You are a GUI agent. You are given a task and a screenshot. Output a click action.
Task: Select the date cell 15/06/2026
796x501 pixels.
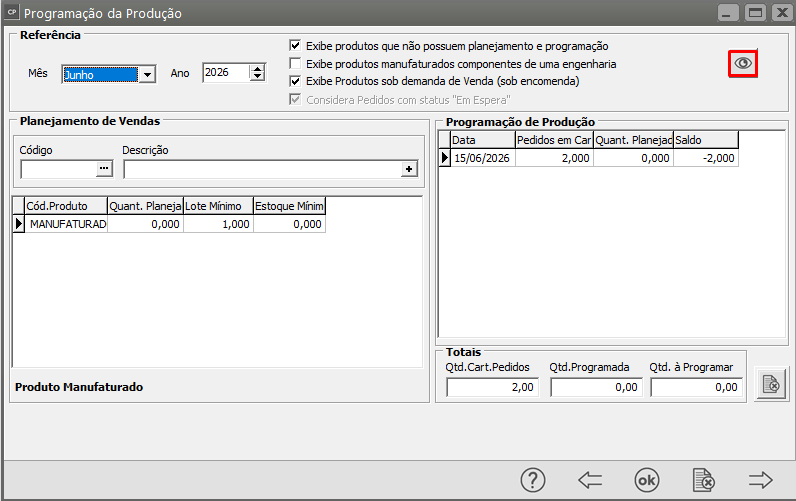coord(483,158)
